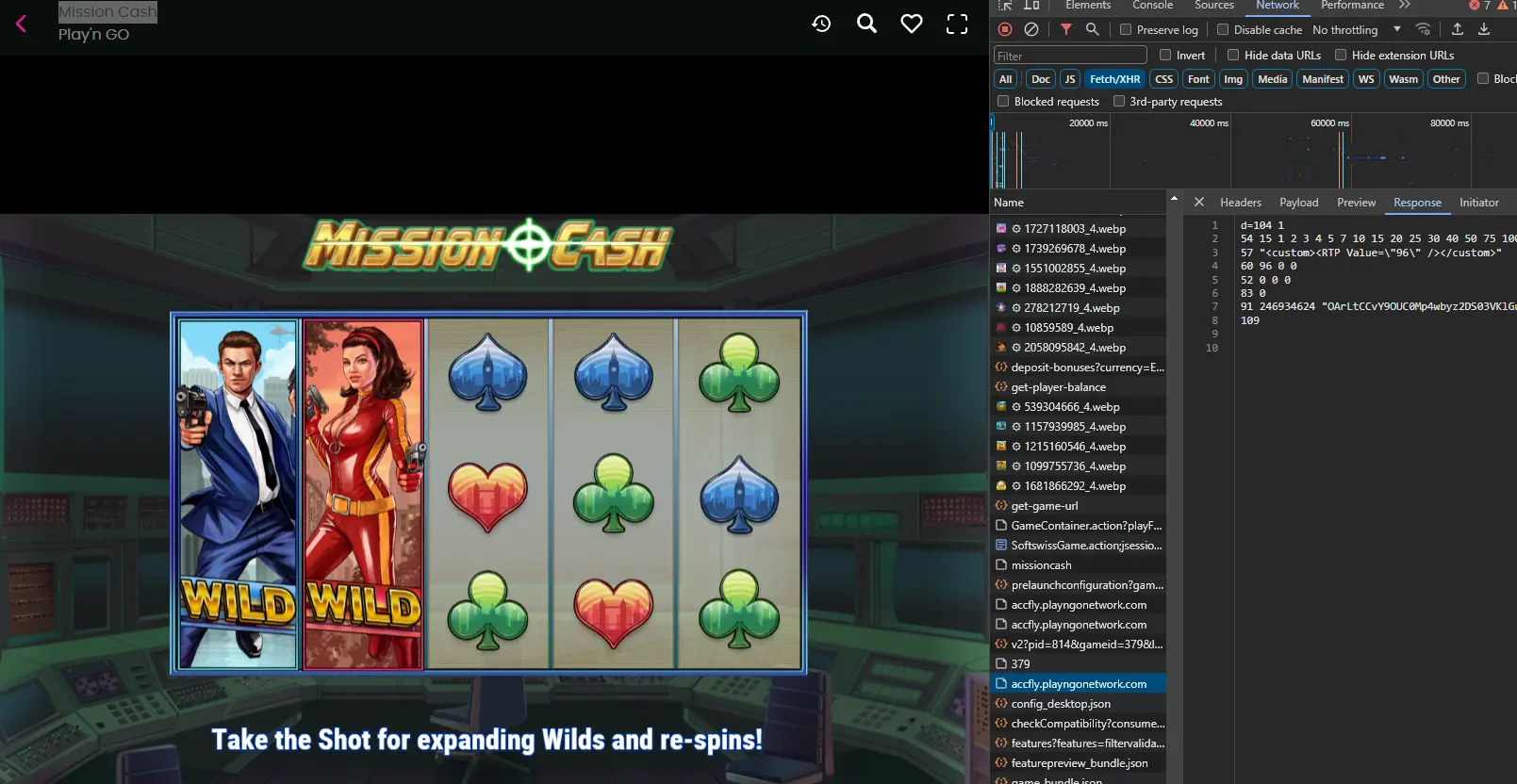Import HAR file upload icon
Screen dimensions: 1517x784
pos(1458,29)
